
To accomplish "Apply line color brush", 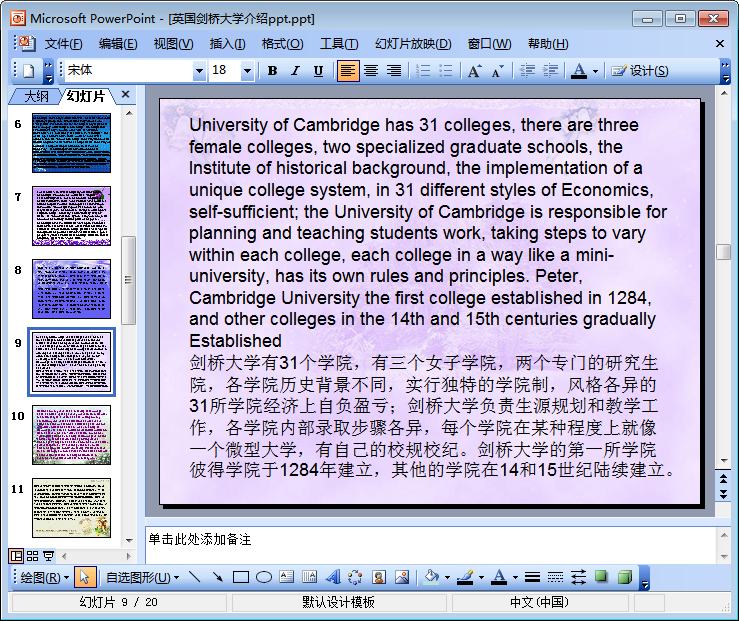I will [x=466, y=577].
